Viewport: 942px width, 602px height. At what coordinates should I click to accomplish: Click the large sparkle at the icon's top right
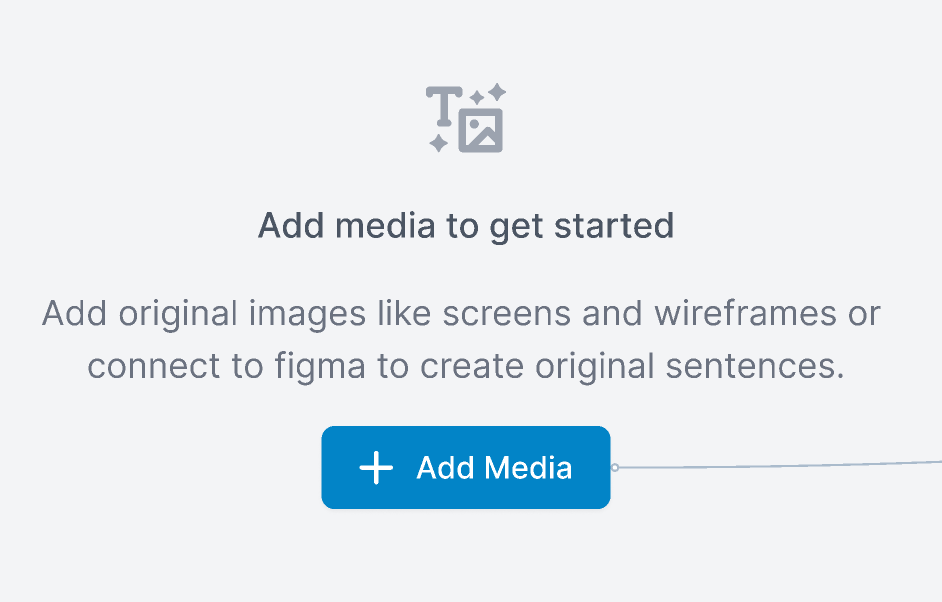495,93
